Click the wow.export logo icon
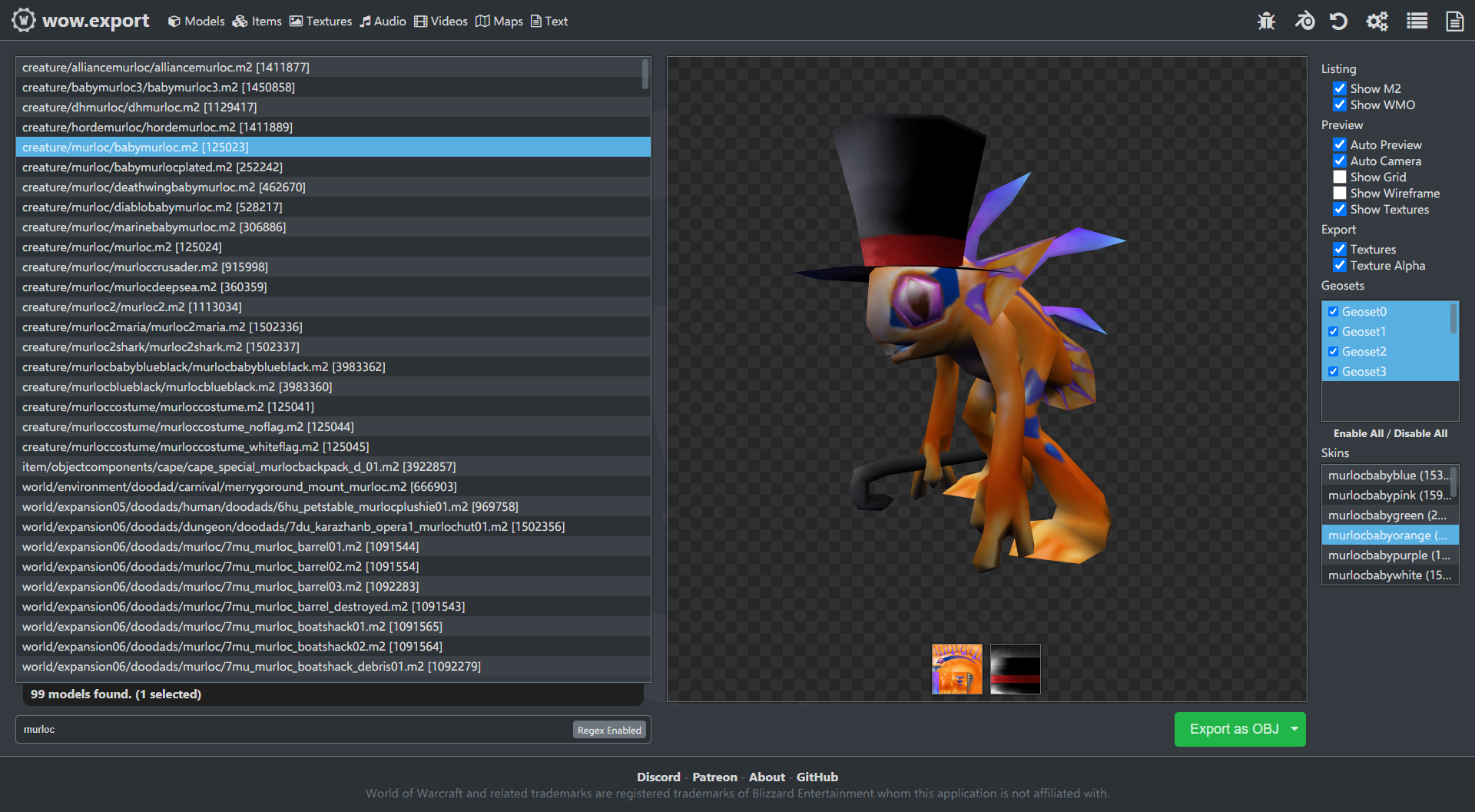This screenshot has width=1475, height=812. 23,21
